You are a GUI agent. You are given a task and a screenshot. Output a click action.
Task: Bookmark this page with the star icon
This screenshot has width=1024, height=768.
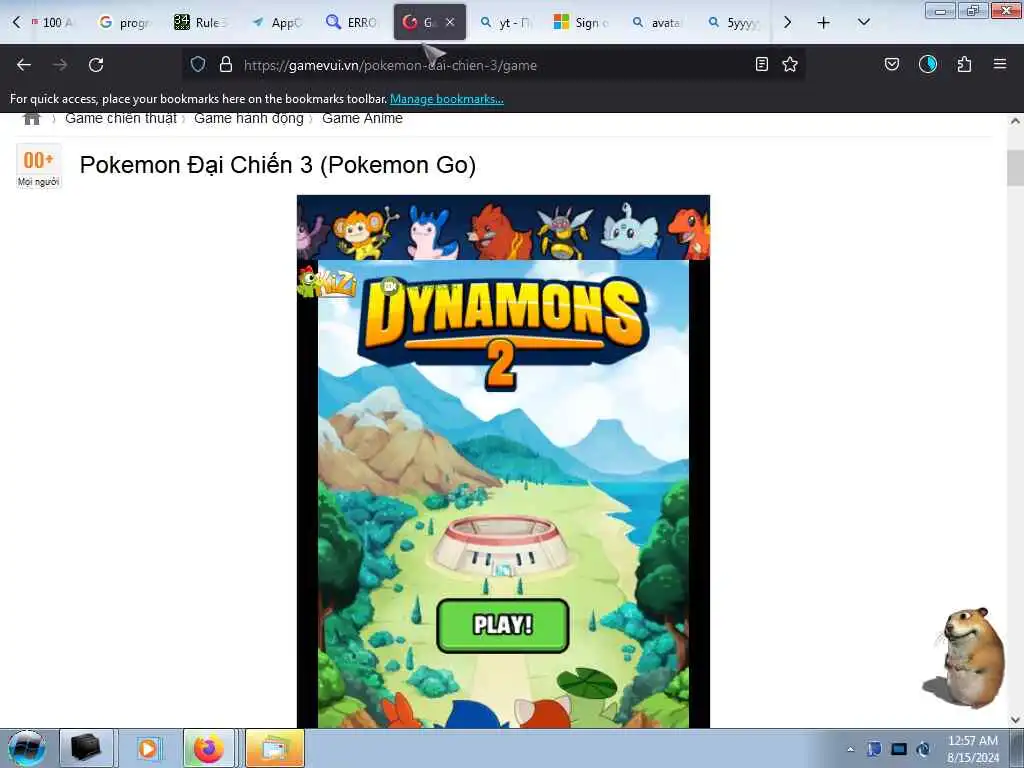coord(790,64)
